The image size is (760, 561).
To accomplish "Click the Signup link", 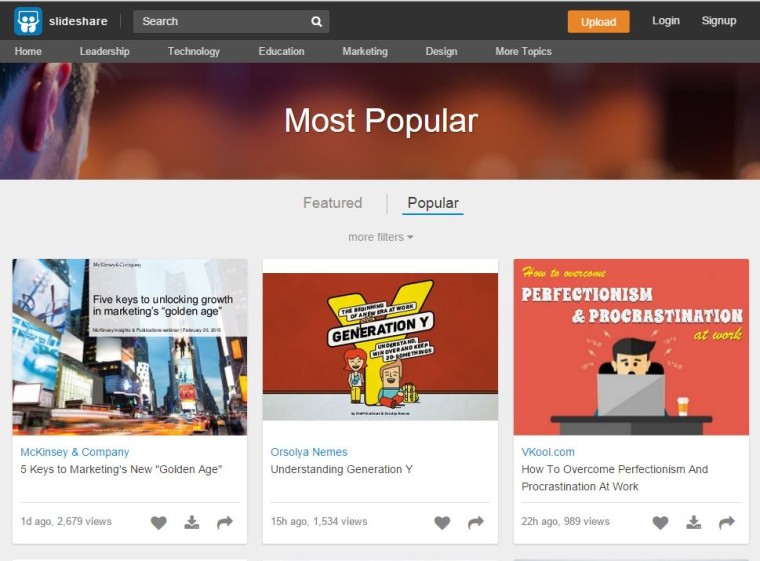I will click(x=719, y=21).
